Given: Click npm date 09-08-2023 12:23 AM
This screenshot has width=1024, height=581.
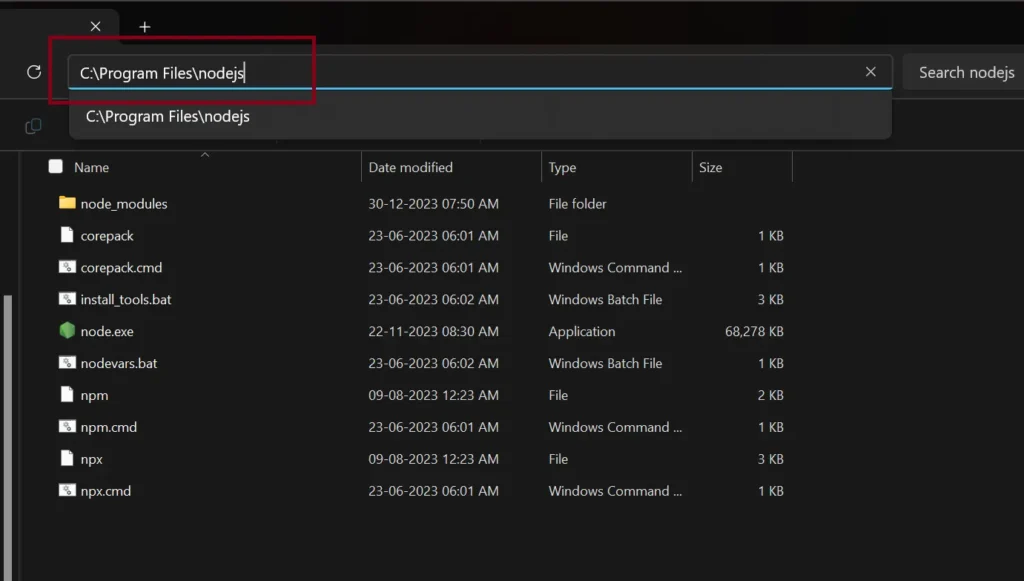Looking at the screenshot, I should [x=434, y=396].
